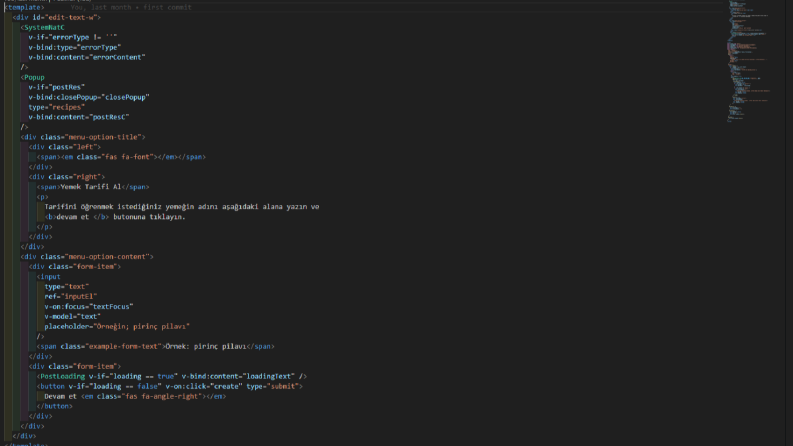Click the placeholder="Örneğin; pirinç pilavı" line

click(117, 326)
